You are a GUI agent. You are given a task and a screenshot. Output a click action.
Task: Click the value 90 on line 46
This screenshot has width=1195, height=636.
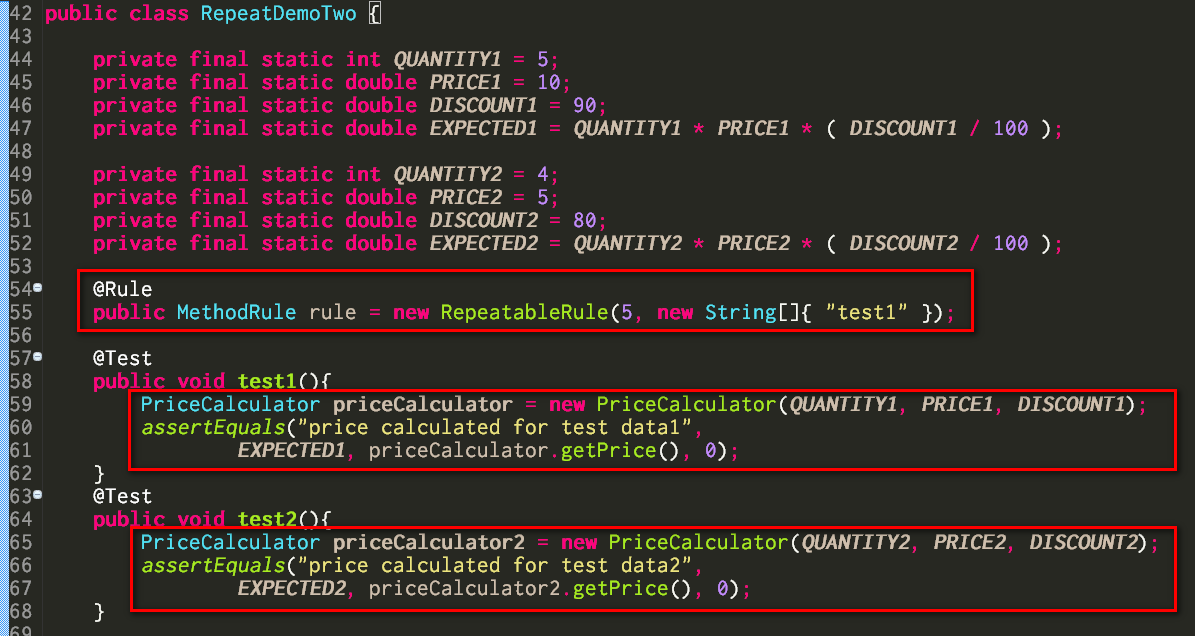[584, 106]
